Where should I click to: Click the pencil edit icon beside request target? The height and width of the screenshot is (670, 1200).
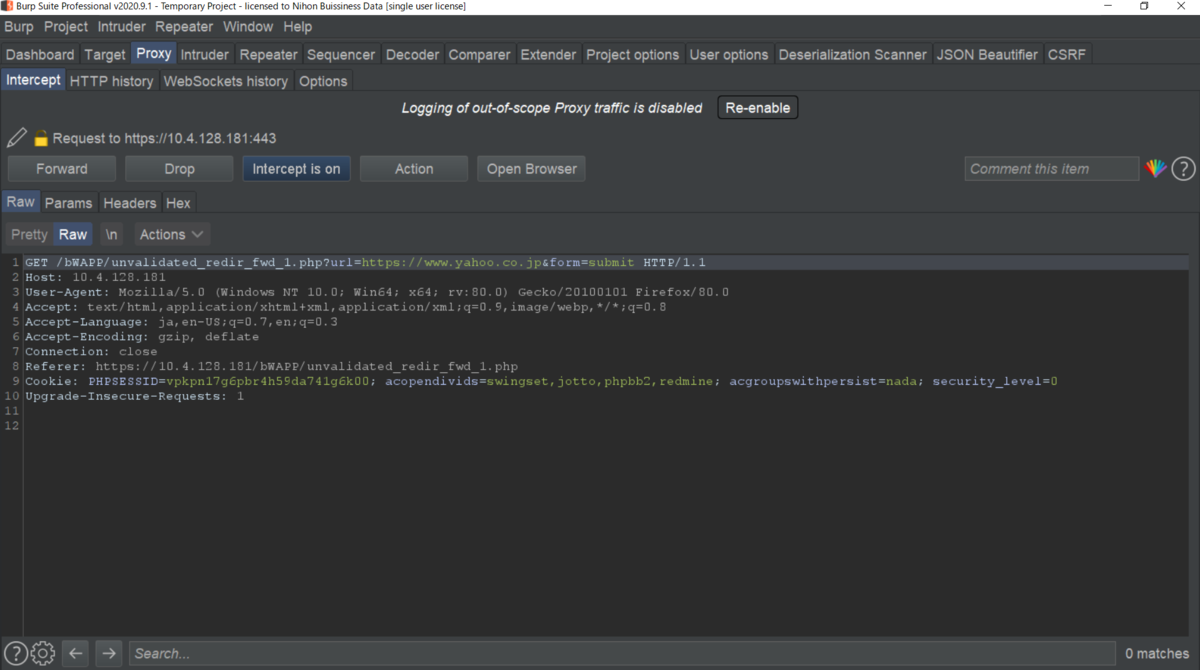click(16, 138)
